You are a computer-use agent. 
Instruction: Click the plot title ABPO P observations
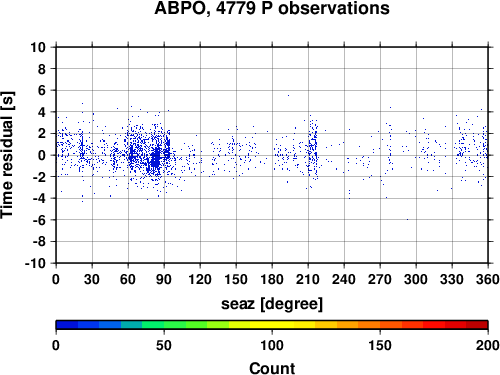pos(272,8)
